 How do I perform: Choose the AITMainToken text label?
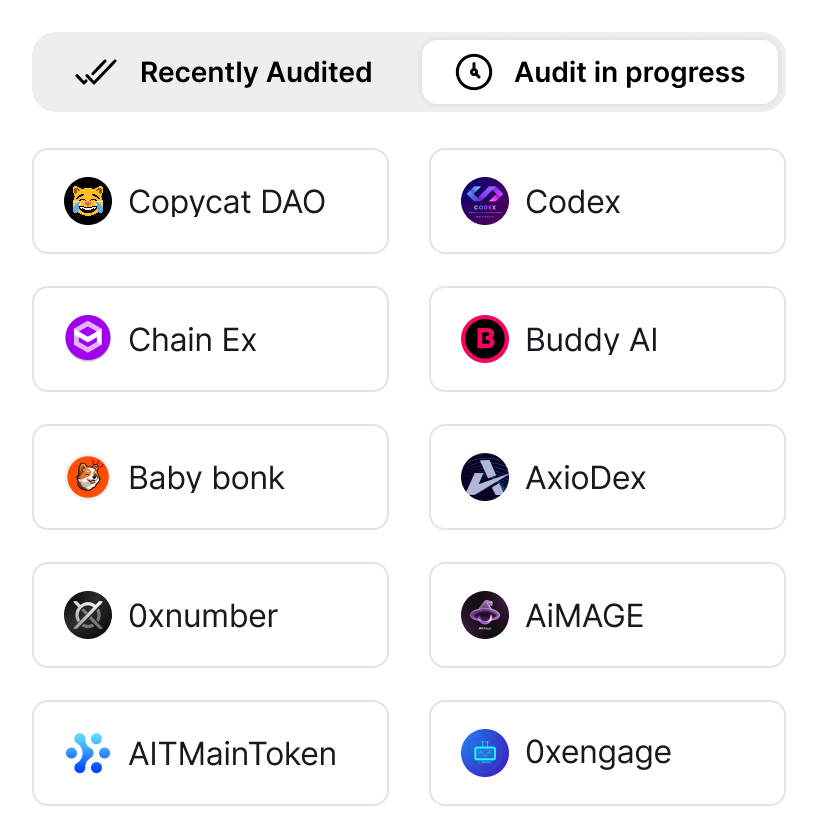(233, 754)
